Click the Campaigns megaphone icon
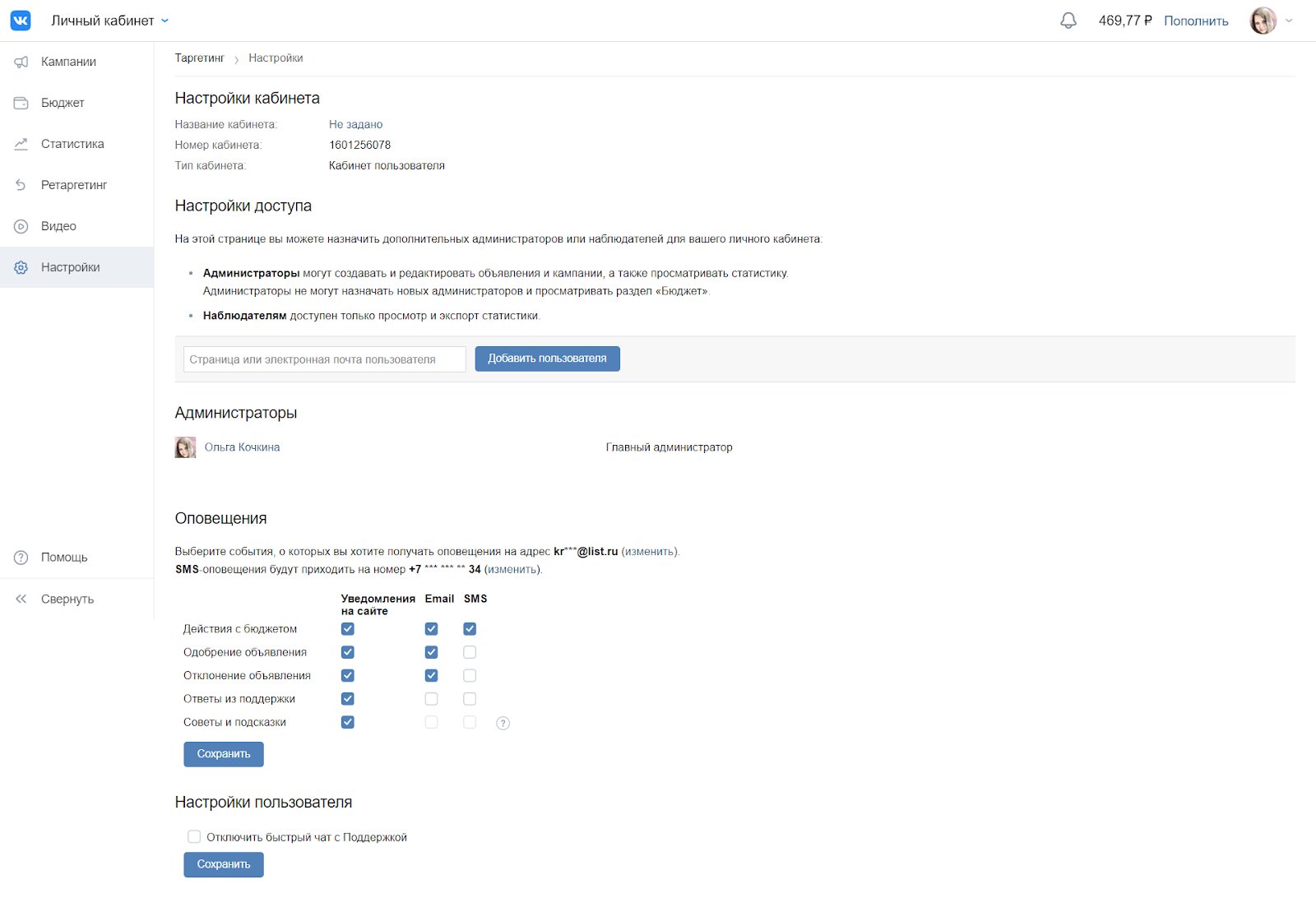The image size is (1316, 898). coord(21,62)
